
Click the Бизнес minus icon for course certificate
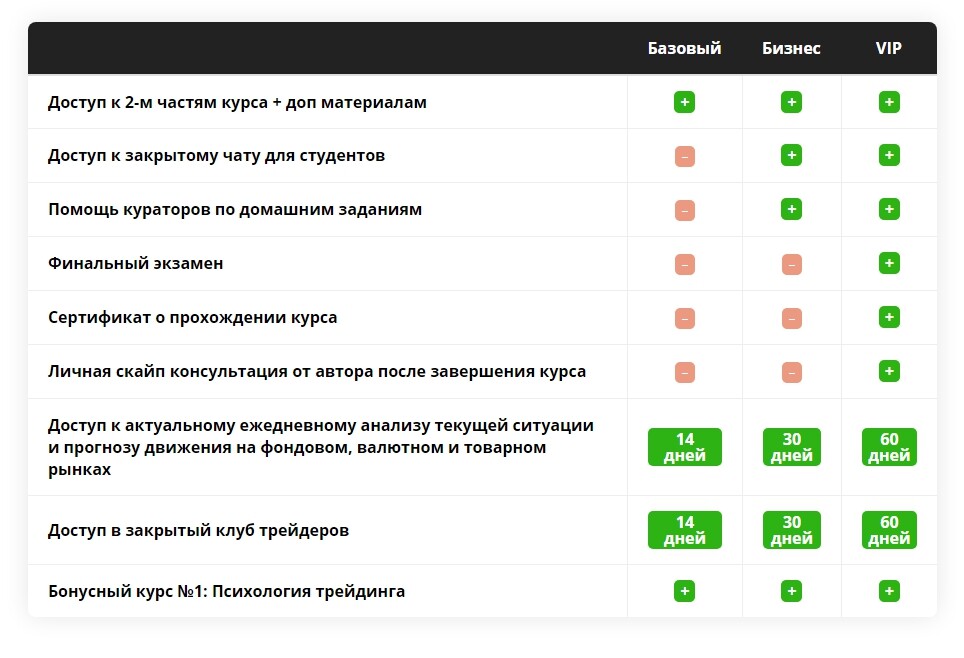pyautogui.click(x=791, y=319)
